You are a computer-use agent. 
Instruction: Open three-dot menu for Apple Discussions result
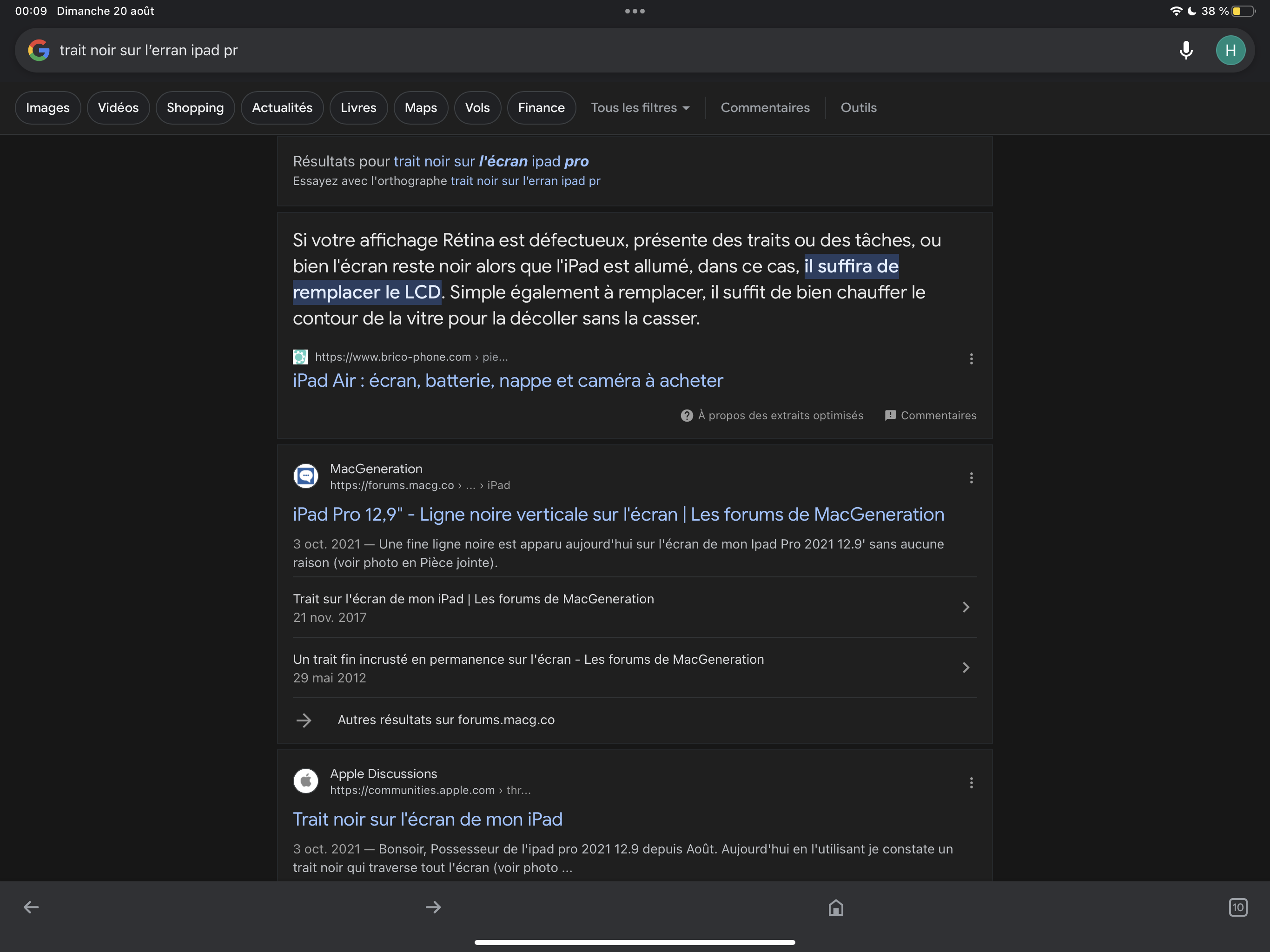(971, 783)
